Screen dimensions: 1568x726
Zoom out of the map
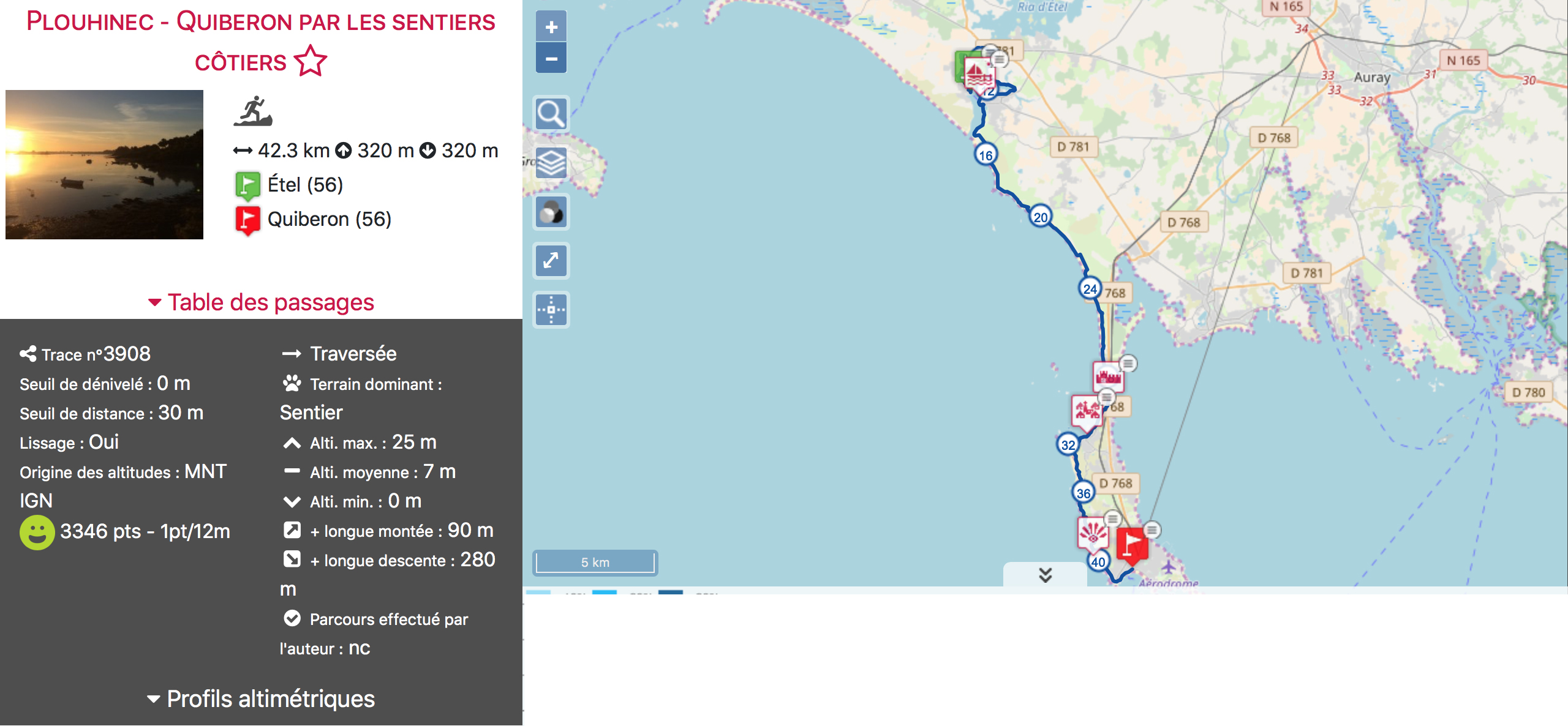pos(551,59)
